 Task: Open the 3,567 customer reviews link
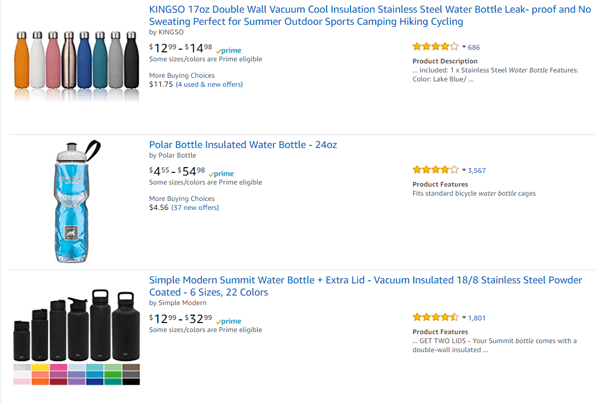(477, 170)
